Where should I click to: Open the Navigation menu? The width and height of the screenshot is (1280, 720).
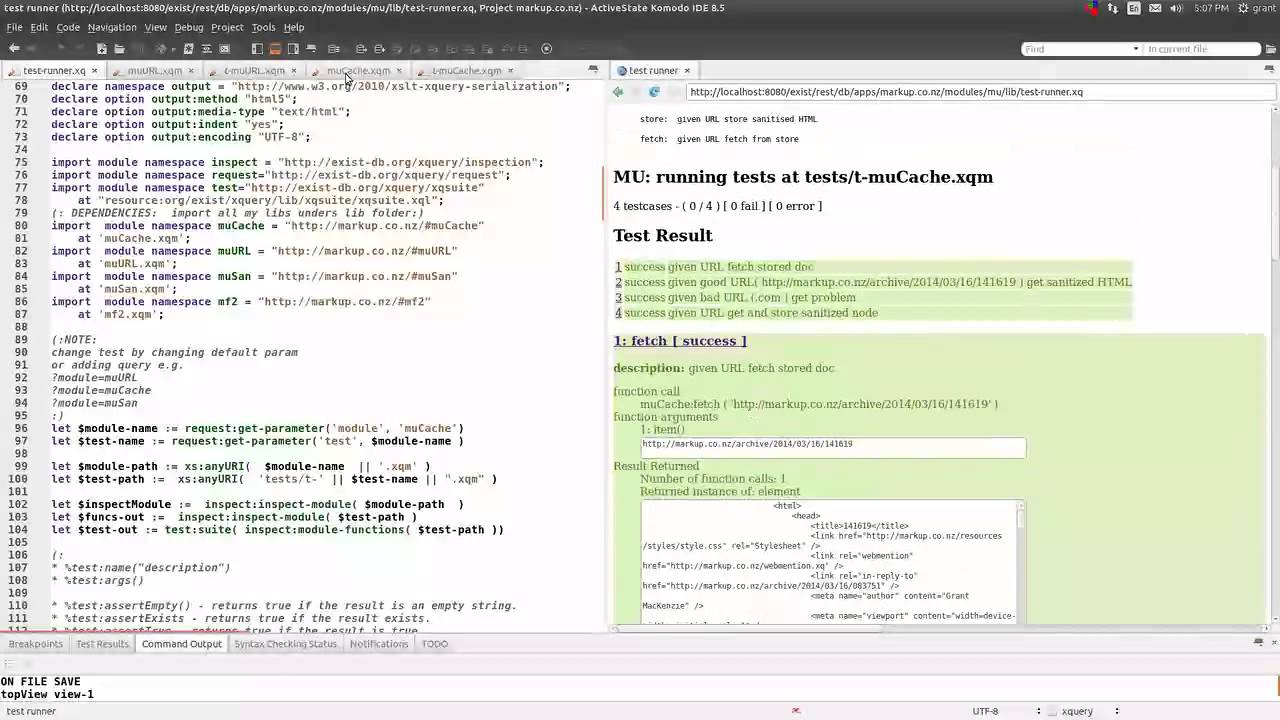(112, 27)
